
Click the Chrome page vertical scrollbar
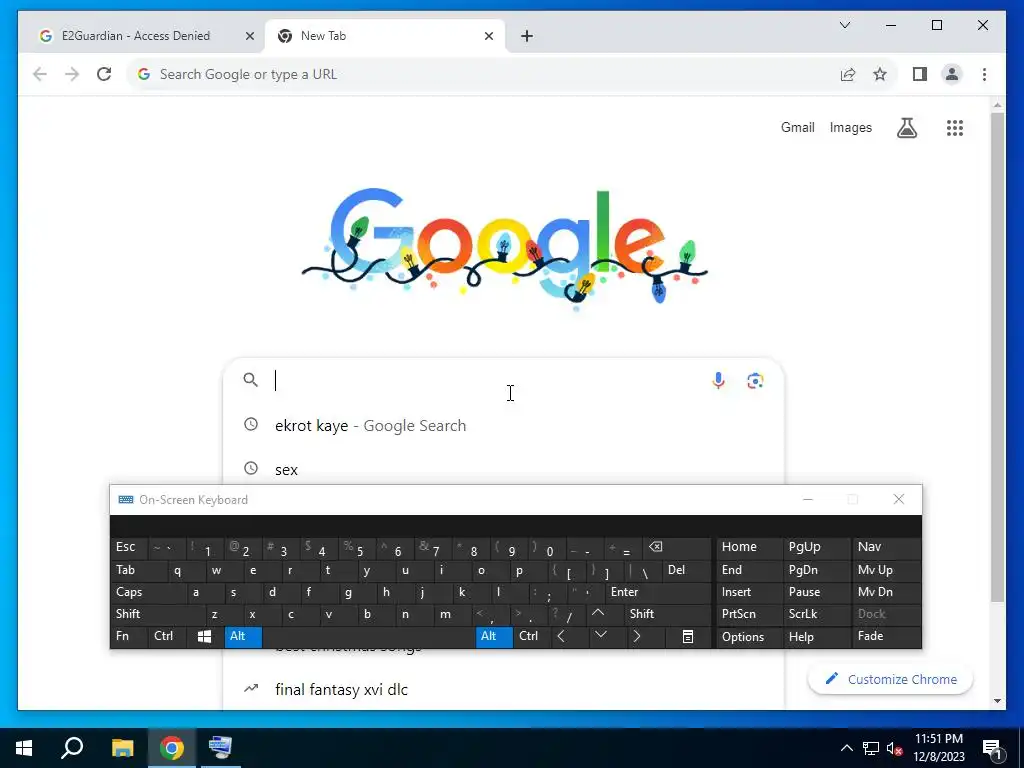click(x=997, y=356)
